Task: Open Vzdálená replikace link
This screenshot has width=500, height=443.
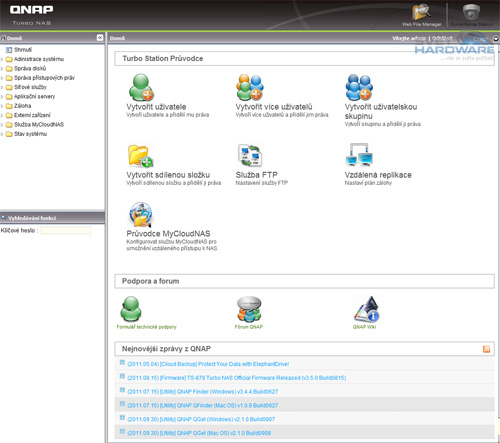Action: tap(378, 175)
